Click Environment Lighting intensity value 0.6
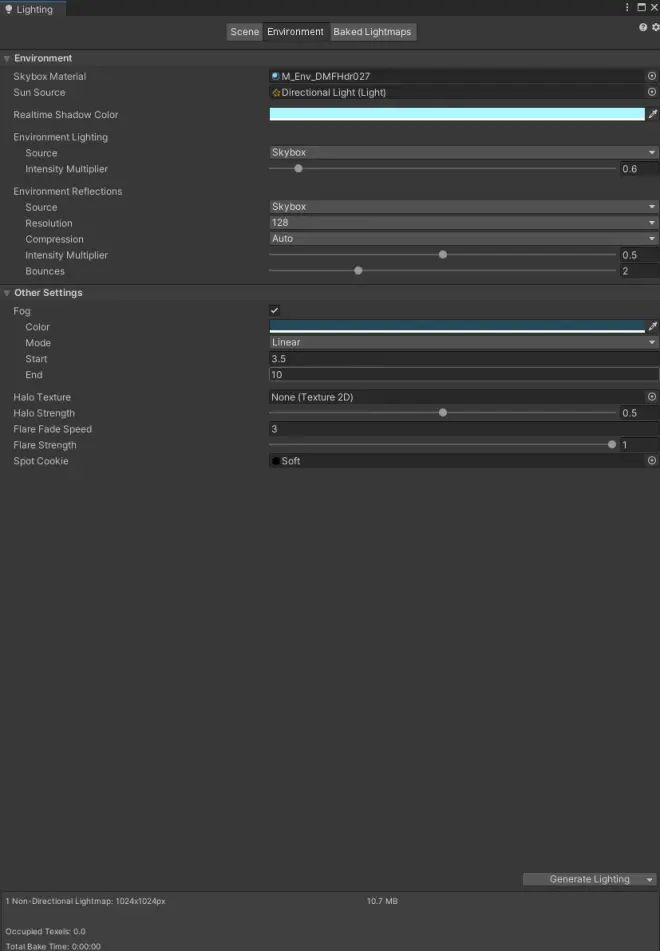The width and height of the screenshot is (660, 951). [x=639, y=169]
